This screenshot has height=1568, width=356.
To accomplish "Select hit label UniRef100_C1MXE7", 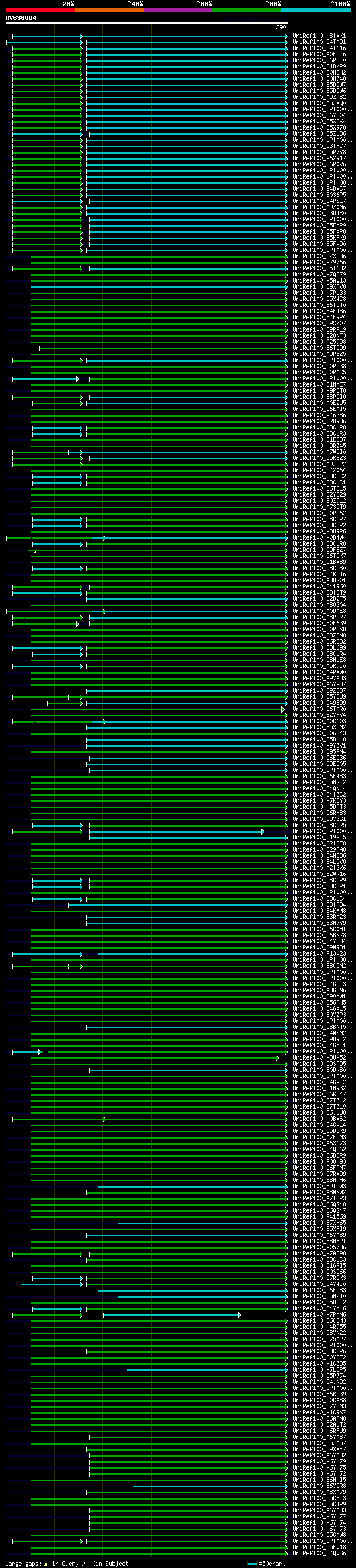I will [x=319, y=385].
